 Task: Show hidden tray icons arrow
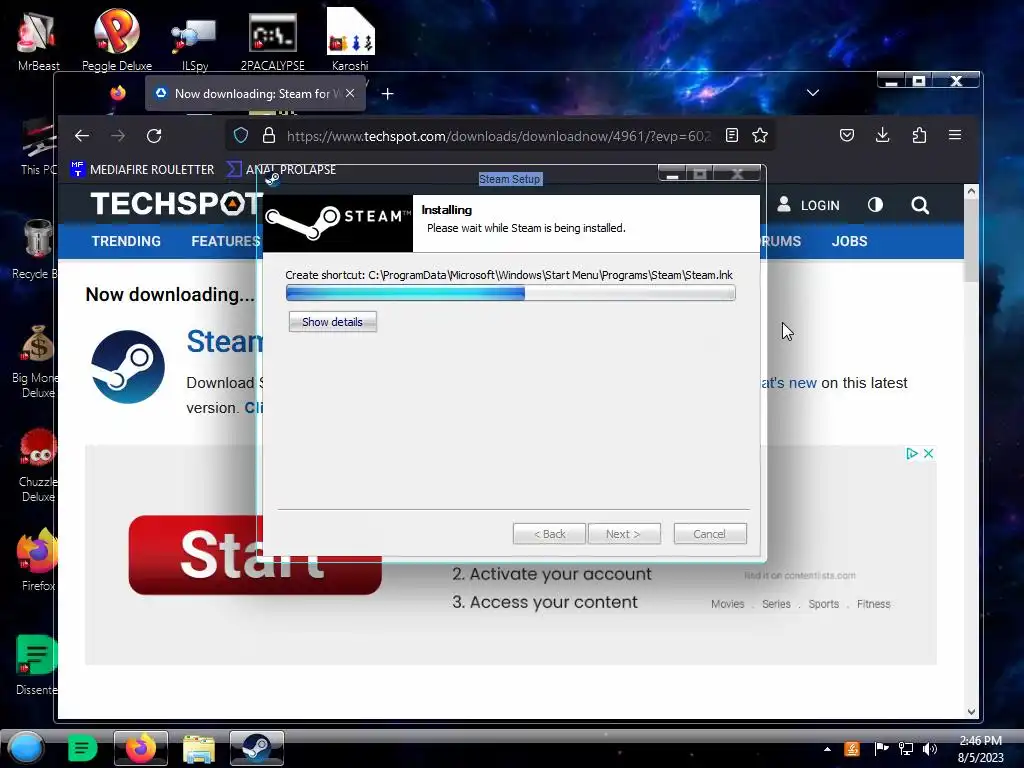tap(827, 748)
